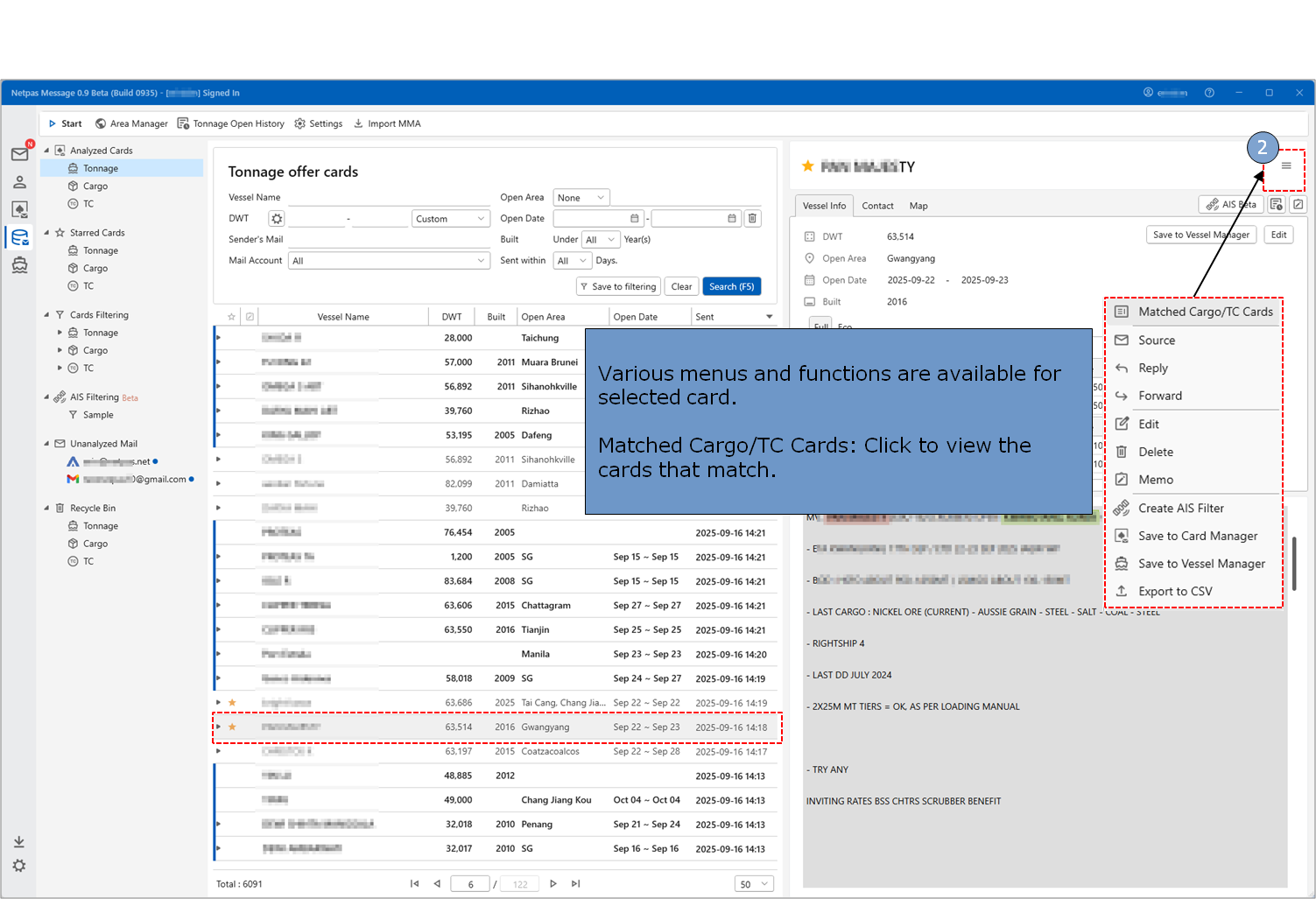
Task: Open the ship icon in left sidebar
Action: [19, 265]
